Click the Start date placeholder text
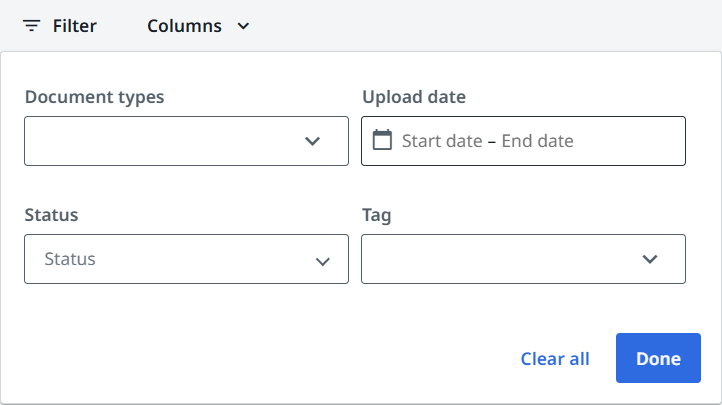The width and height of the screenshot is (722, 405). click(x=442, y=141)
